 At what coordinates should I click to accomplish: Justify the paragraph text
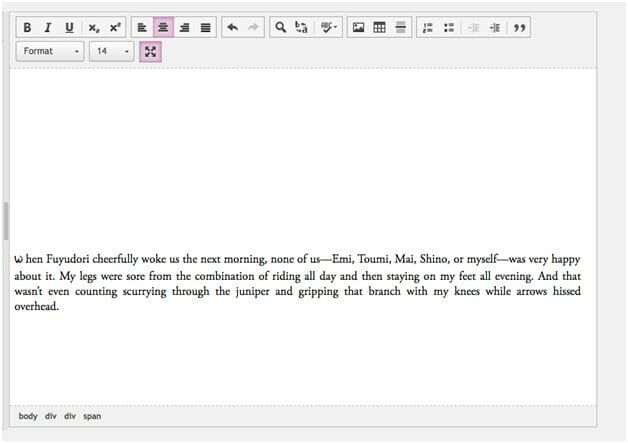click(x=205, y=28)
